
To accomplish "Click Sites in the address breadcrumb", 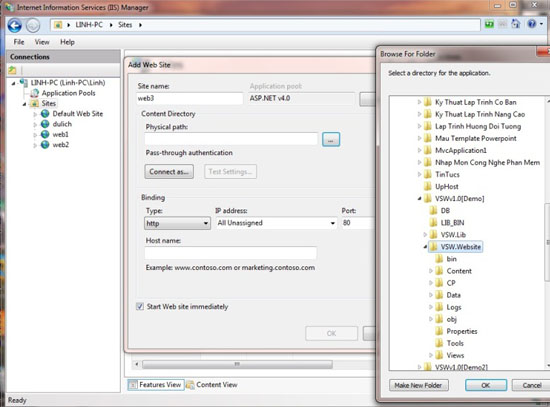I will click(x=125, y=25).
